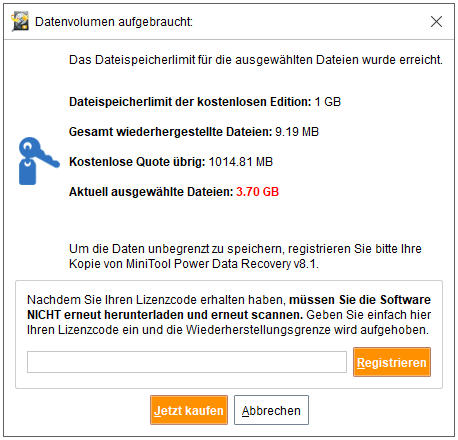The width and height of the screenshot is (458, 440).
Task: Click the Gesamt wiederhergestellte Dateien label
Action: click(x=171, y=132)
